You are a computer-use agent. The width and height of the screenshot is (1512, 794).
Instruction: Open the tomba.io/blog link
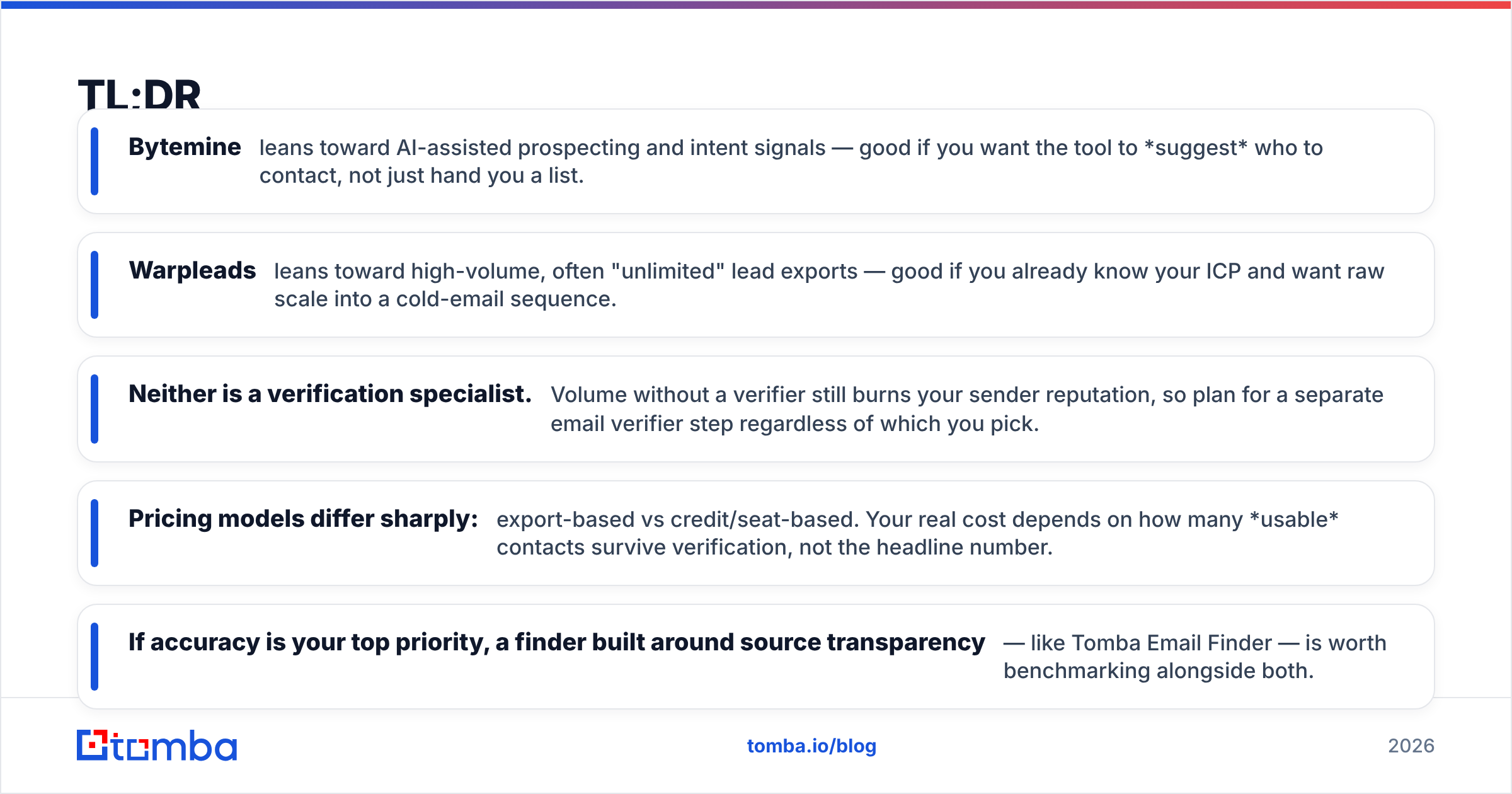[811, 746]
